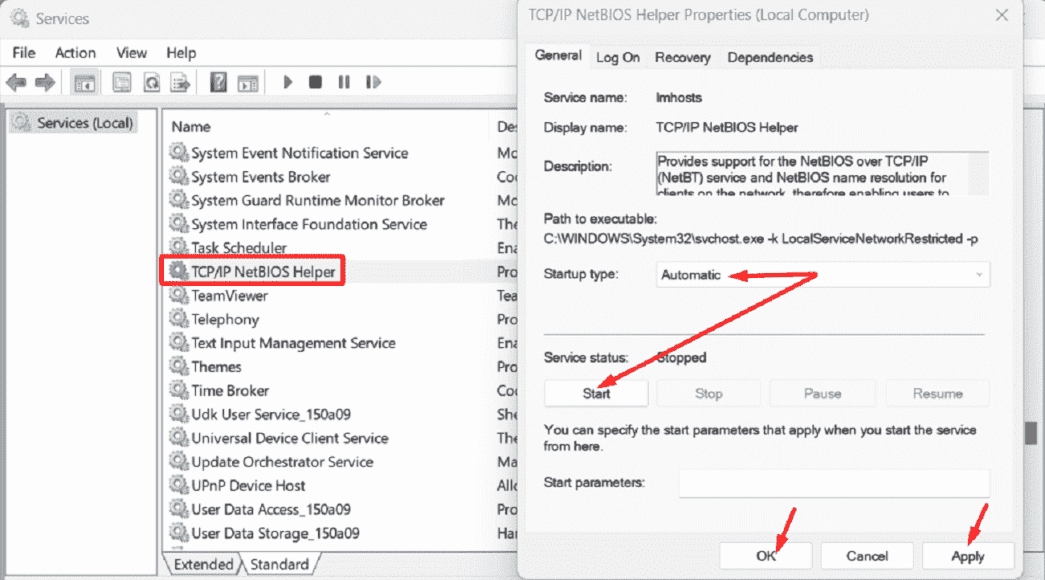
Task: Open the File menu
Action: (24, 53)
